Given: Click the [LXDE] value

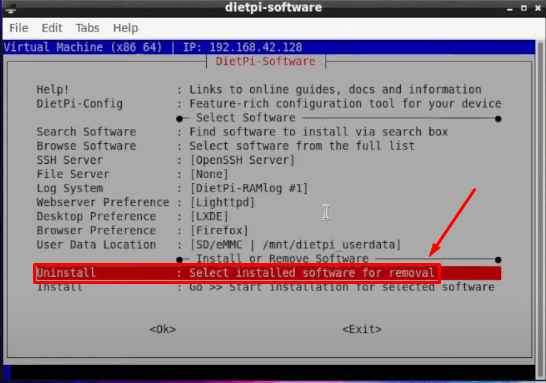Looking at the screenshot, I should [x=209, y=217].
